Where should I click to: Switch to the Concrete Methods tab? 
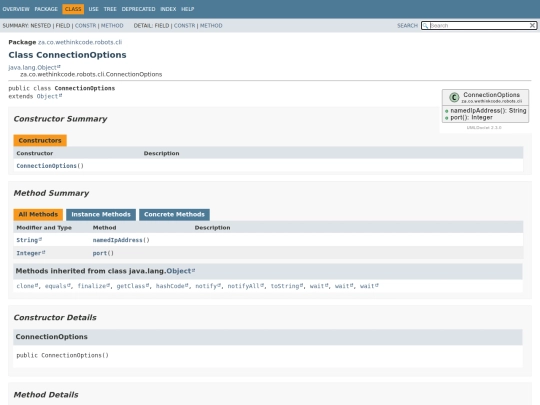pos(174,215)
